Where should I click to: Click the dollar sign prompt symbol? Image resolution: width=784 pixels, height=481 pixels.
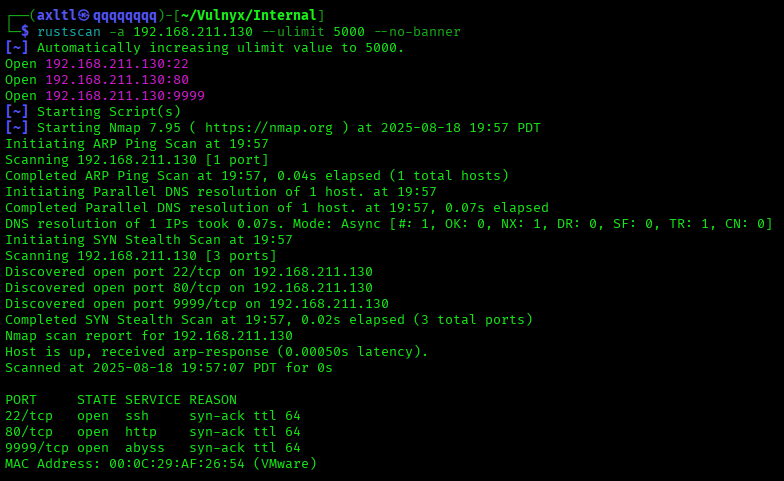pos(25,32)
